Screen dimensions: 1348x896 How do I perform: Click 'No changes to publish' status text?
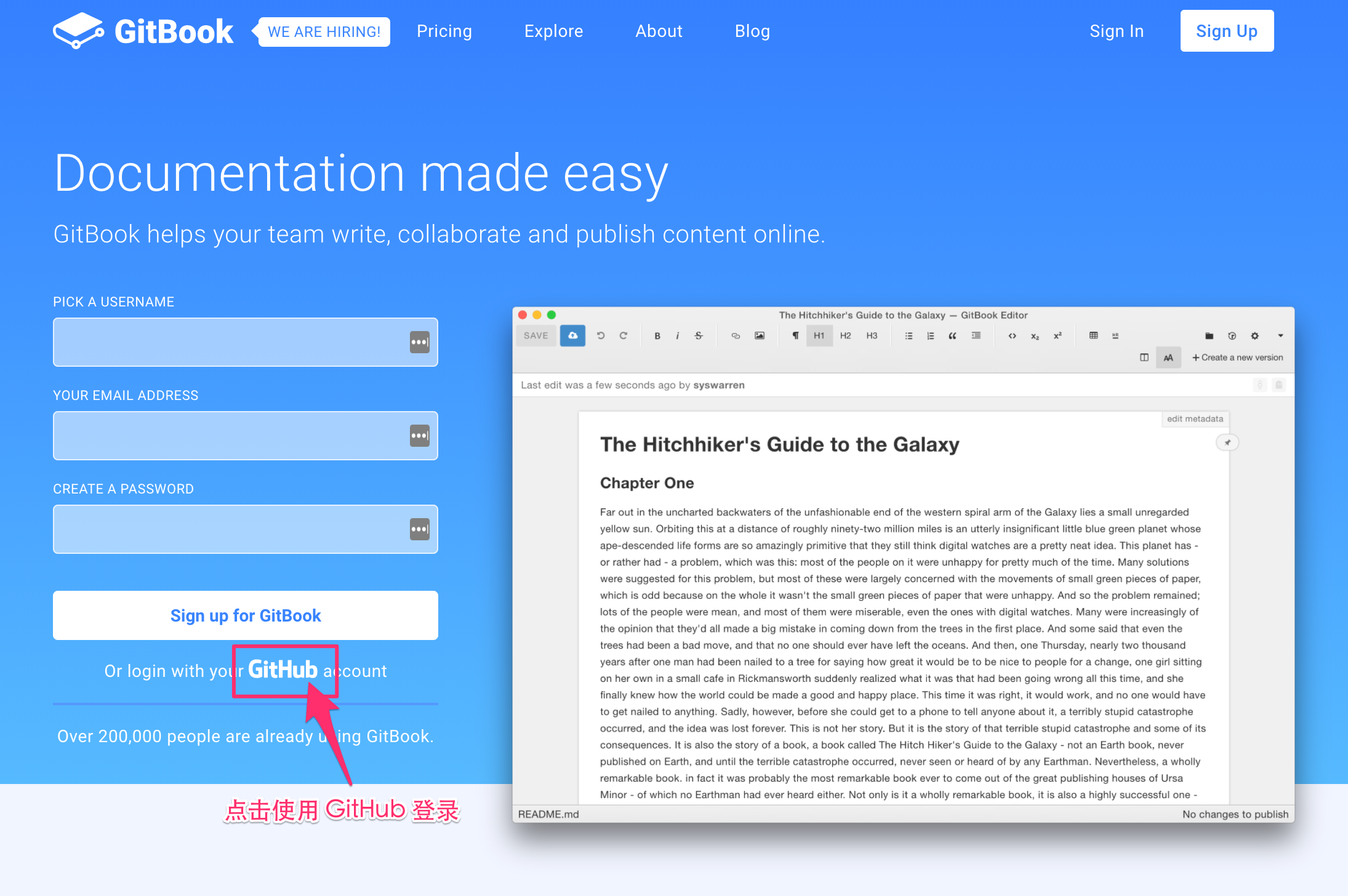tap(1235, 814)
